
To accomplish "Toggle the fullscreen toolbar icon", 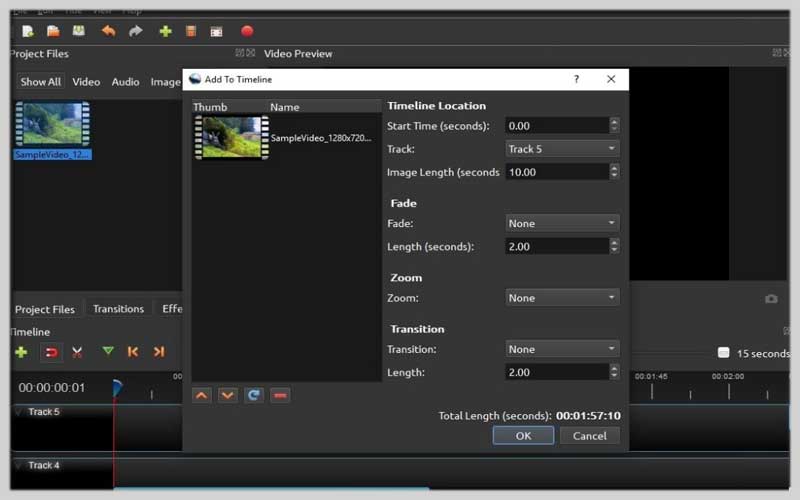I will (x=216, y=32).
